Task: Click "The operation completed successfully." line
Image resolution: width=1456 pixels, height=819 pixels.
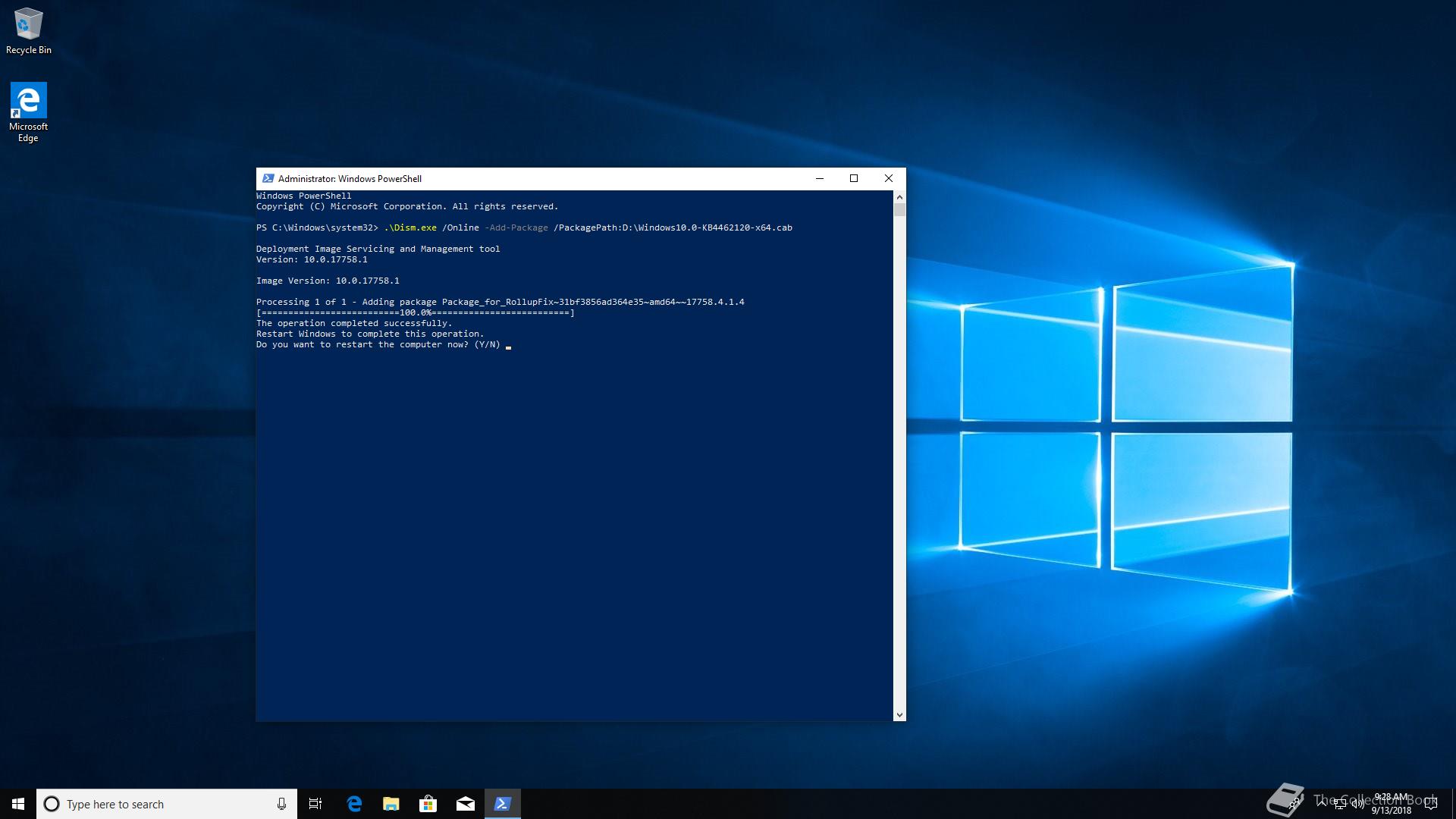Action: pyautogui.click(x=354, y=324)
